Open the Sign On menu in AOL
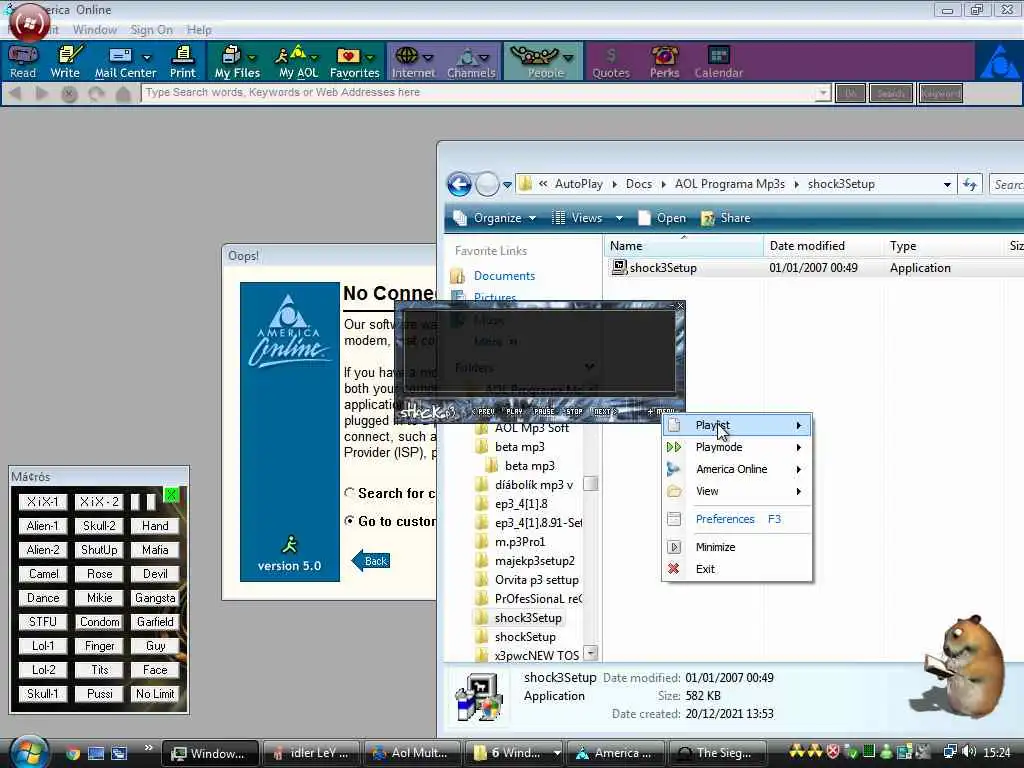Viewport: 1024px width, 768px height. tap(152, 30)
